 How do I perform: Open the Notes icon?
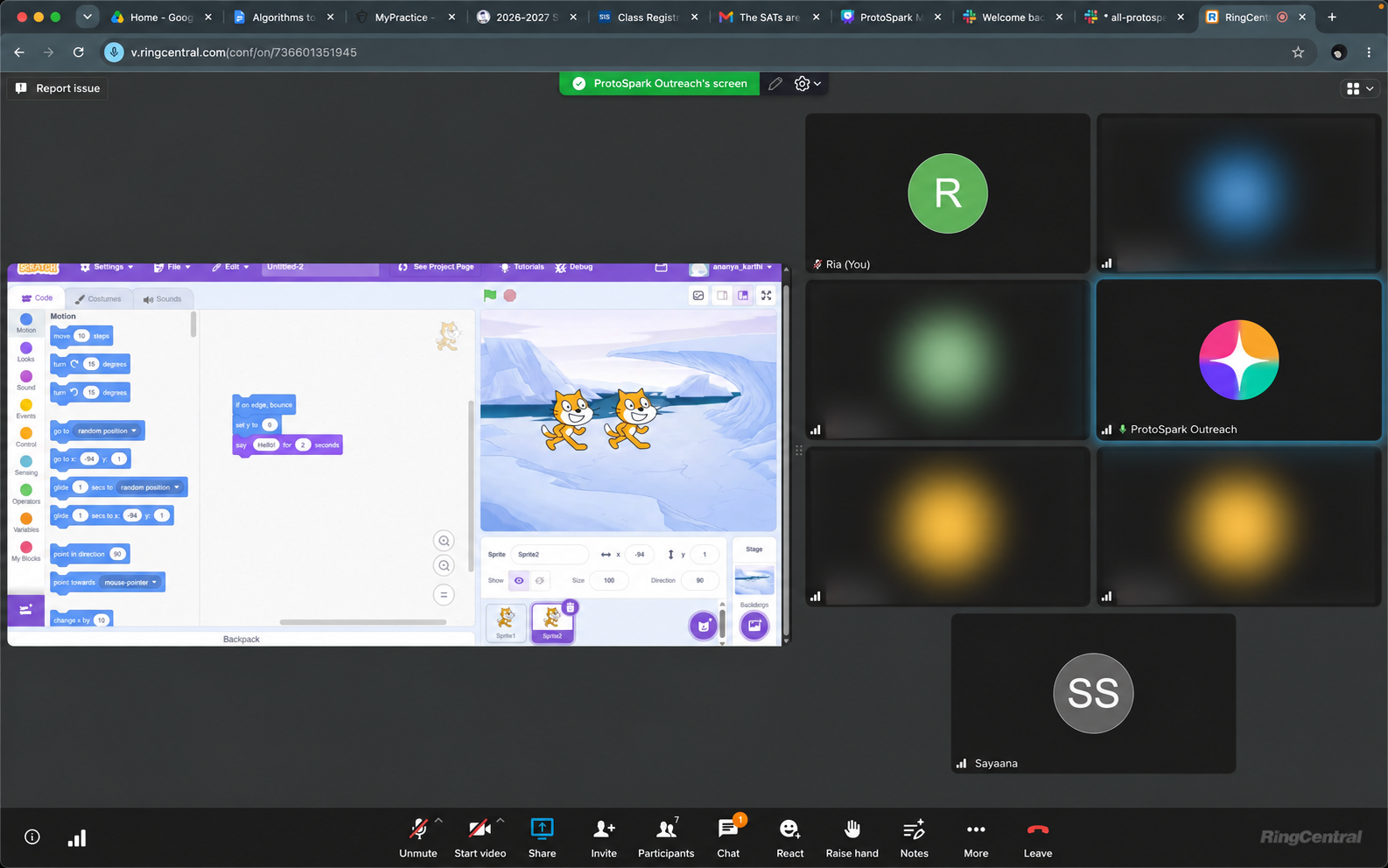pos(914,829)
